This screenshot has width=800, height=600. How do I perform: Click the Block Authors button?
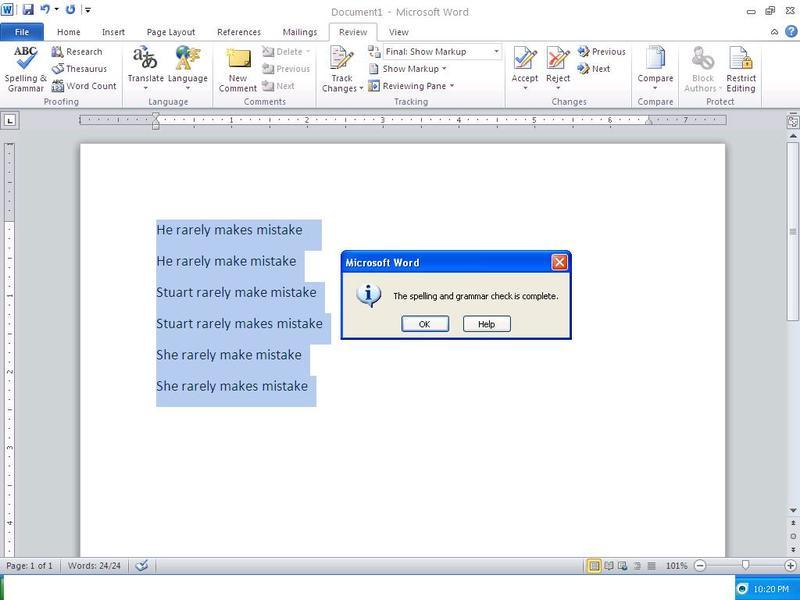click(703, 69)
